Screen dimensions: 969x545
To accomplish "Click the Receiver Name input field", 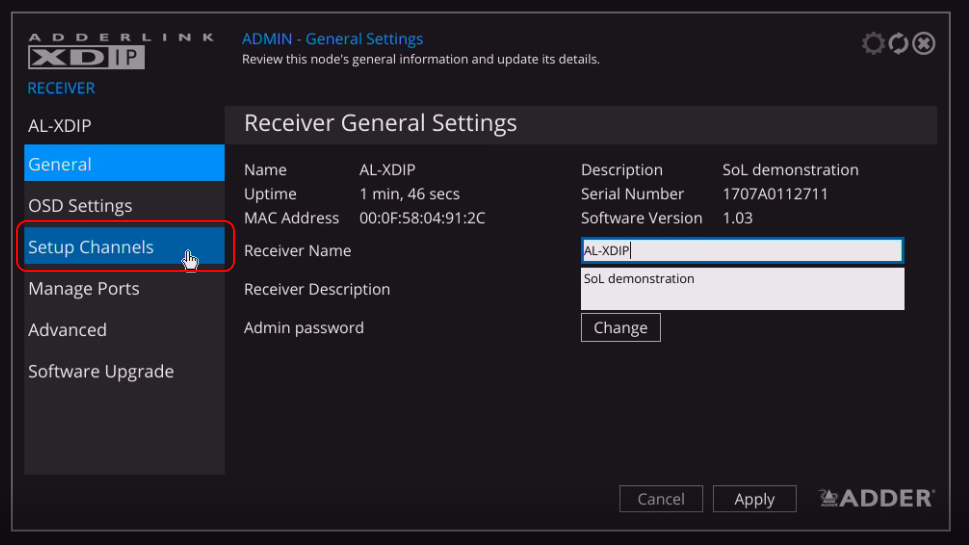I will coord(742,251).
